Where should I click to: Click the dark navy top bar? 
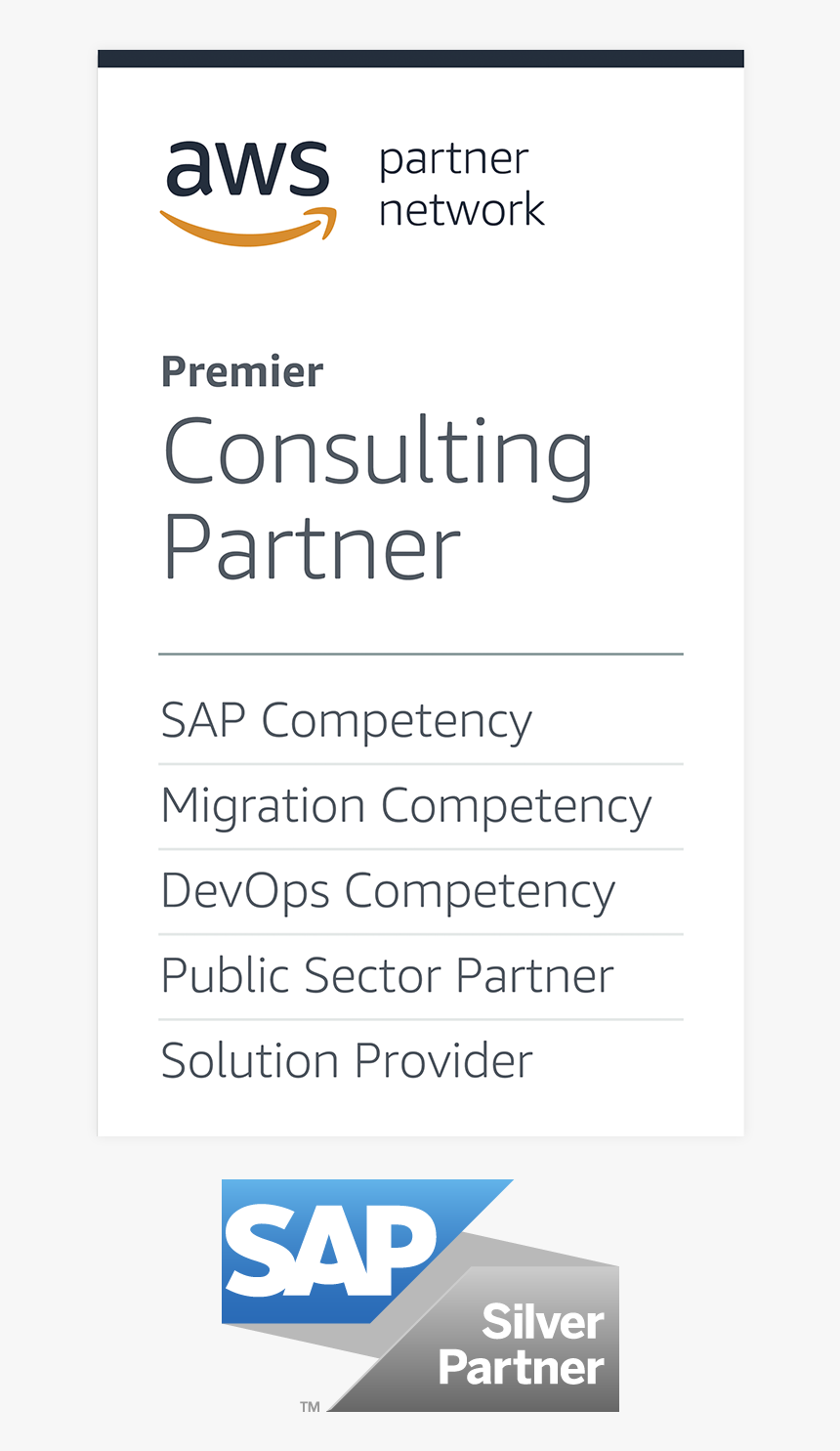tap(420, 59)
